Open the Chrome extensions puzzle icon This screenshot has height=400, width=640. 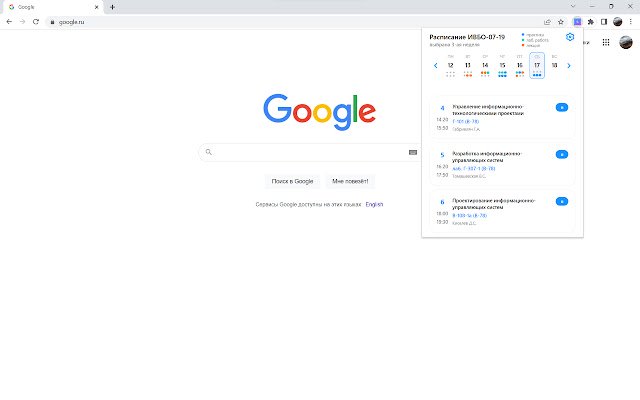point(591,22)
